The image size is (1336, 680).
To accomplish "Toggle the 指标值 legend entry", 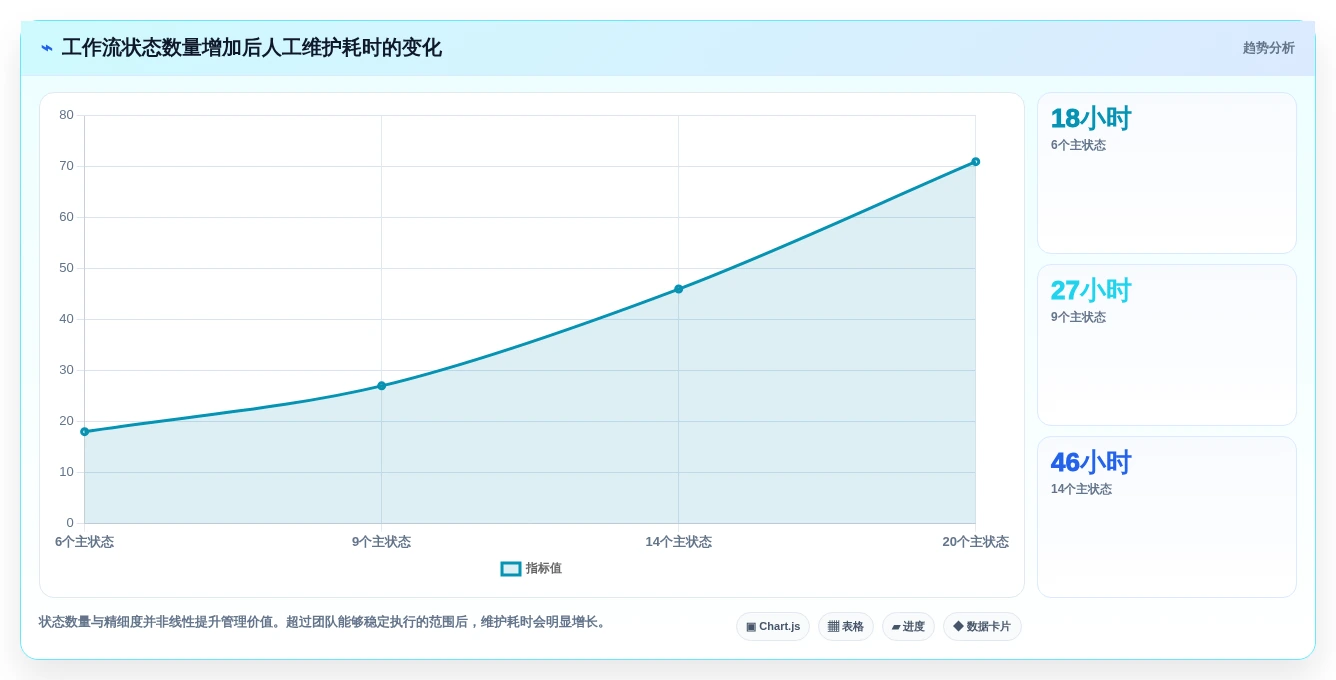I will coord(531,569).
